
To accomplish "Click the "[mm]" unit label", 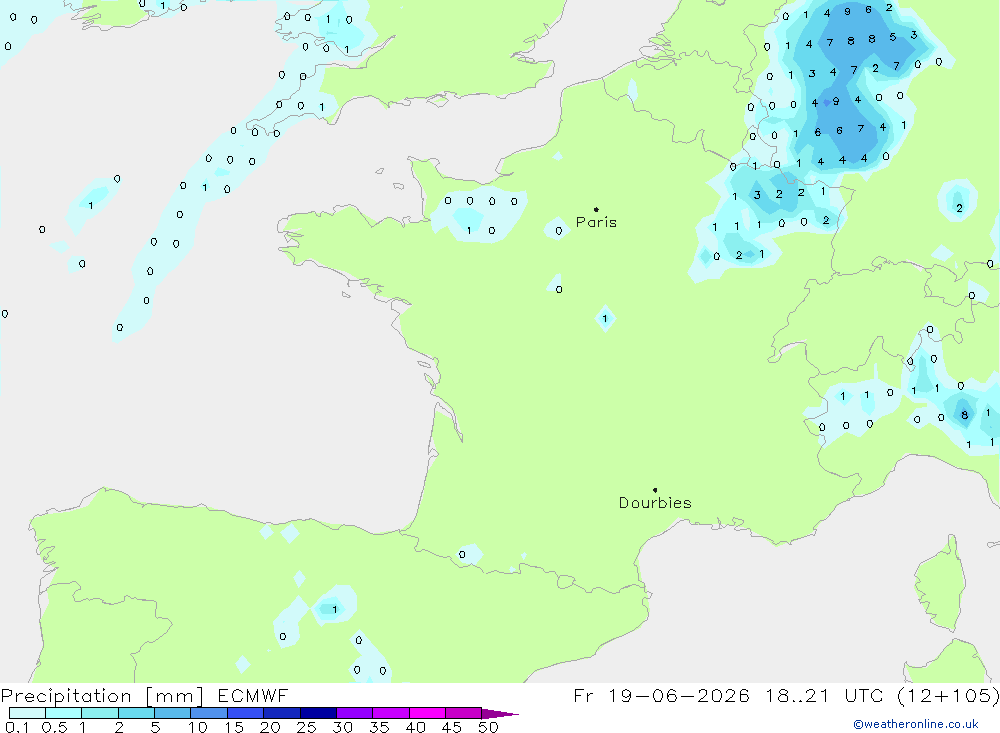I will pos(174,696).
